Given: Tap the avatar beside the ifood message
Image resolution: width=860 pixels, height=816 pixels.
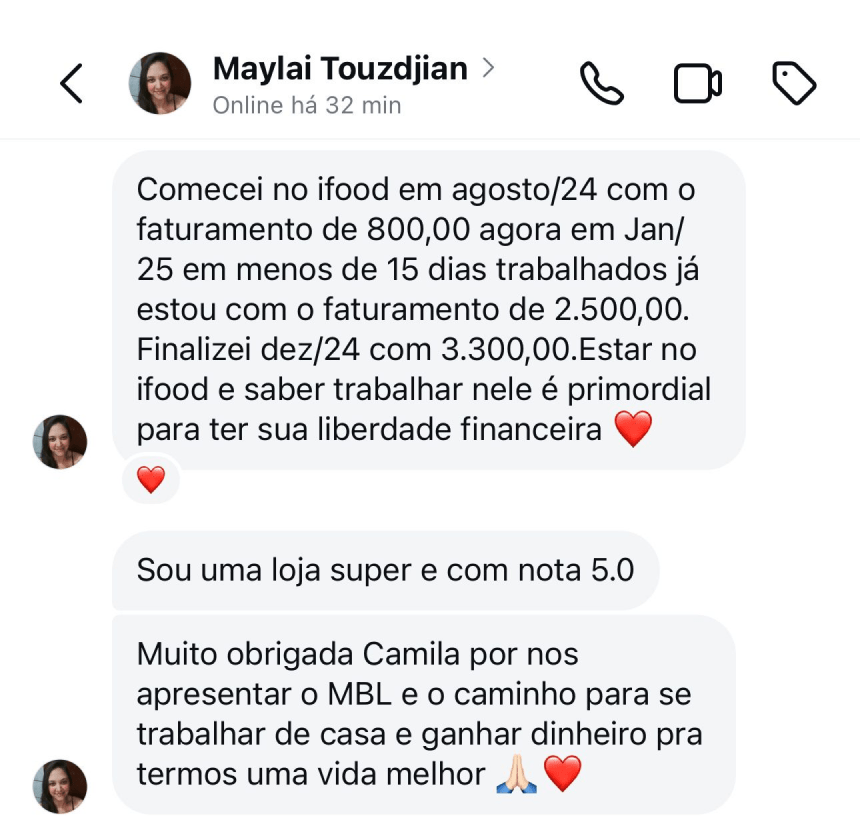Looking at the screenshot, I should tap(60, 442).
